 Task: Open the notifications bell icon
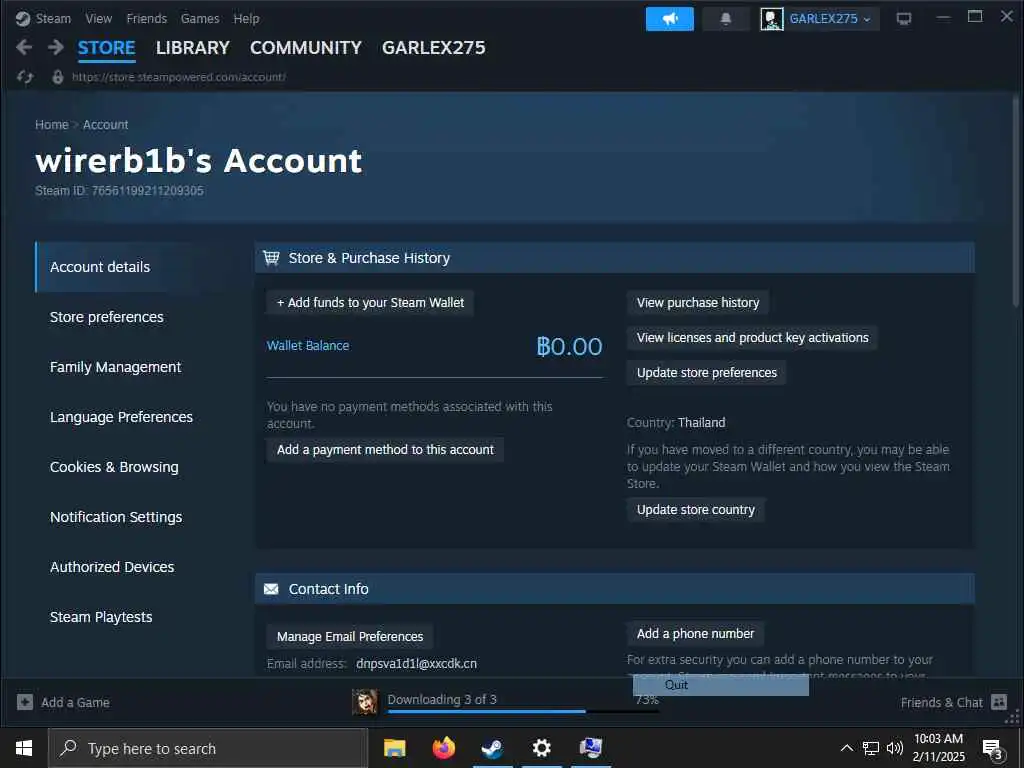click(726, 19)
